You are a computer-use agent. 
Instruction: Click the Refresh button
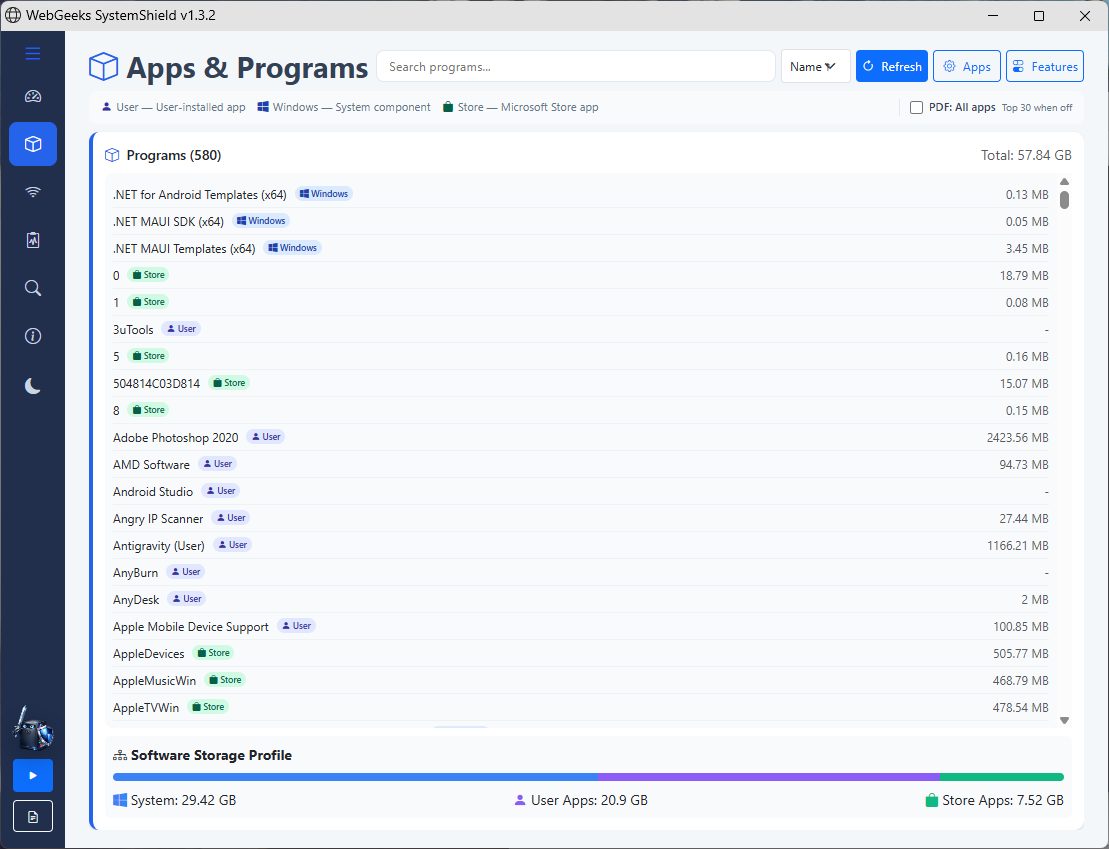pos(891,67)
